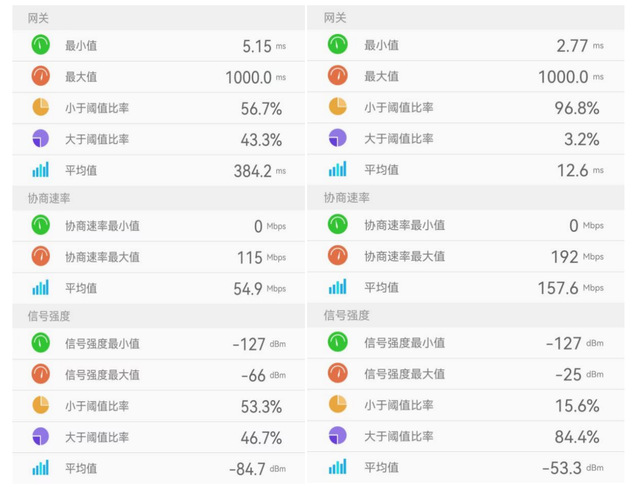This screenshot has width=638, height=487.
Task: Click the red gauge icon for 115 Mbps
Action: 40,256
